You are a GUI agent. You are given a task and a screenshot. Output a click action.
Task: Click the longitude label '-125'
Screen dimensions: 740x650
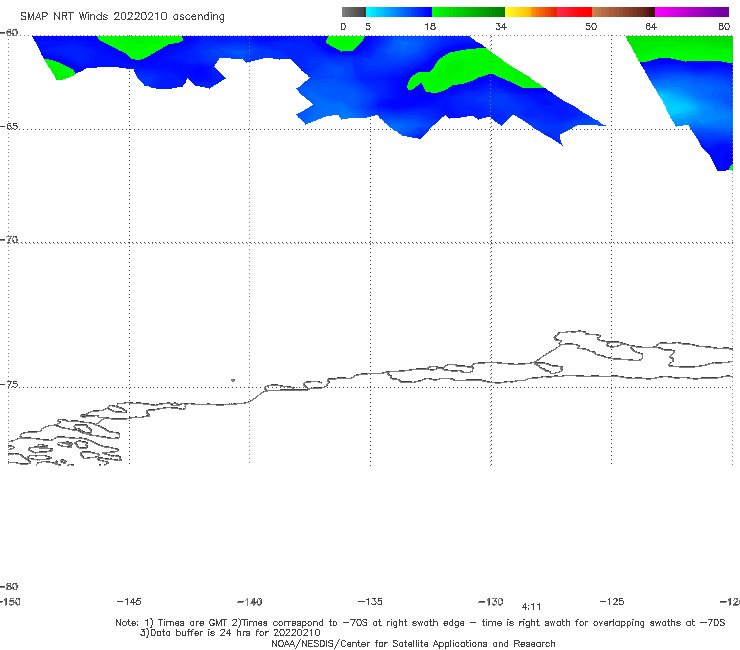(x=612, y=602)
